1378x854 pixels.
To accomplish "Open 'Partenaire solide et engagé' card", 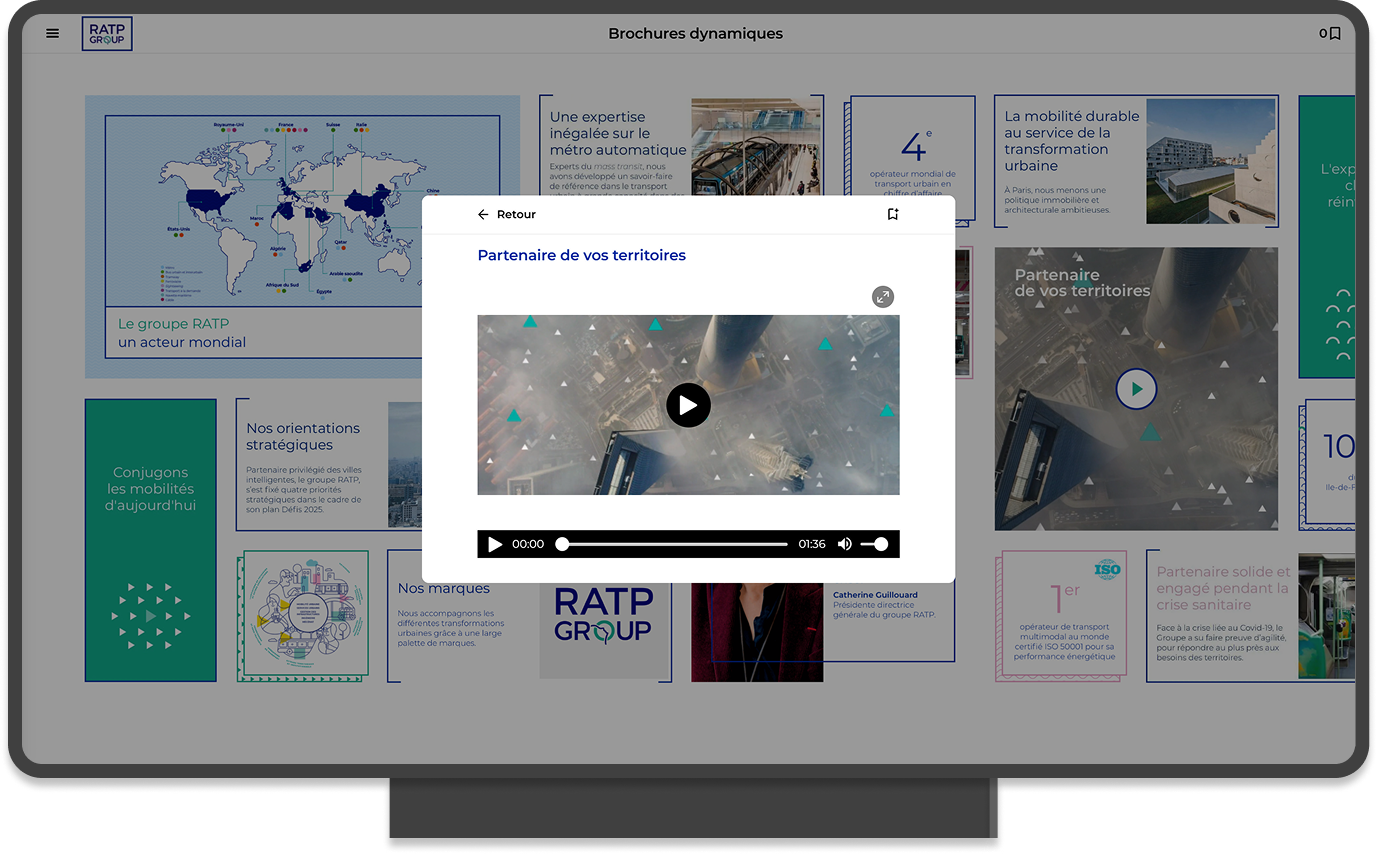I will coord(1250,616).
